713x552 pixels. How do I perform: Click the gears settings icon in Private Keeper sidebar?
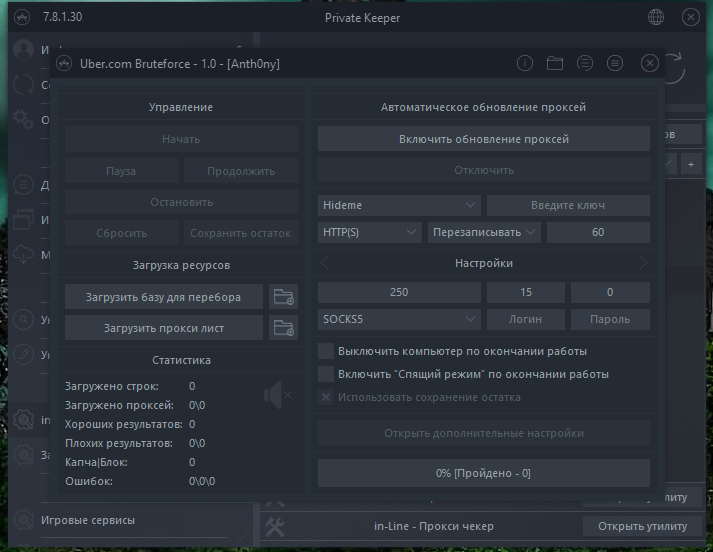pos(23,120)
